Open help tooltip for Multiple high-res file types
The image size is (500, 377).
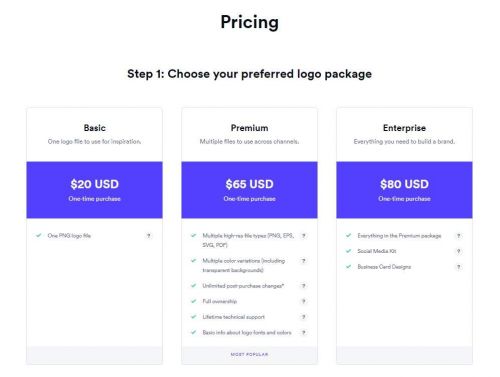[304, 236]
